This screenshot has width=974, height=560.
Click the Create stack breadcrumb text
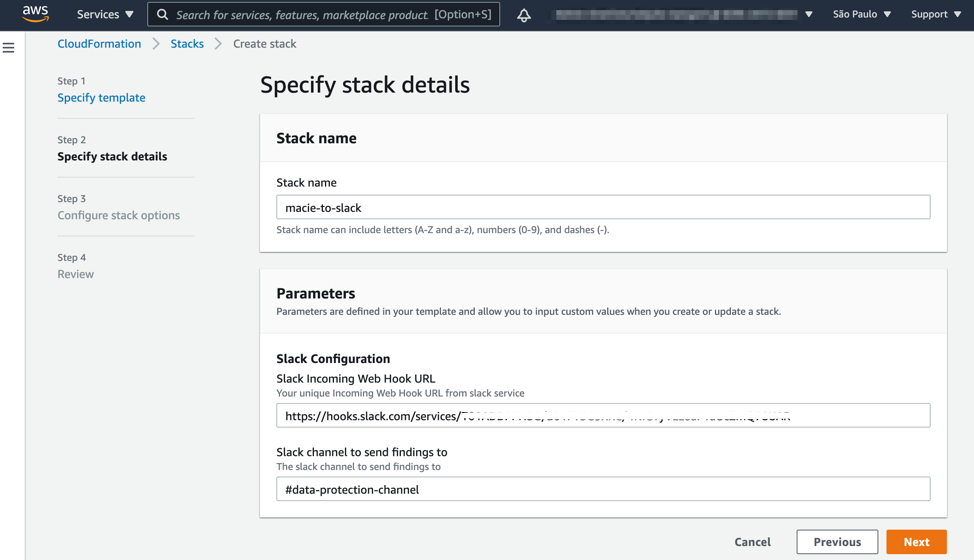pyautogui.click(x=265, y=43)
